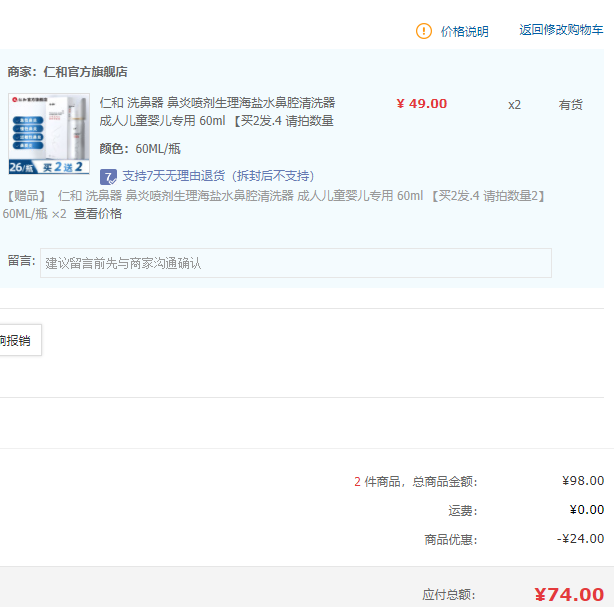Image resolution: width=614 pixels, height=607 pixels.
Task: Click the orange price notice exclamation icon
Action: click(424, 31)
